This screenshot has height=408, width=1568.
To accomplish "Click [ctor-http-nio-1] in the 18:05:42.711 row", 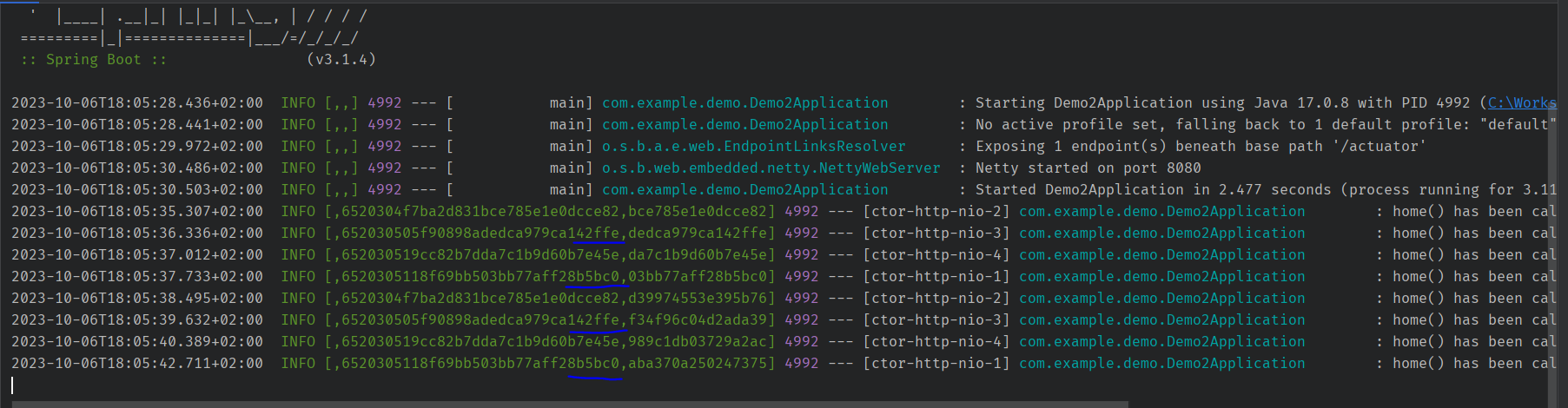I will point(936,363).
